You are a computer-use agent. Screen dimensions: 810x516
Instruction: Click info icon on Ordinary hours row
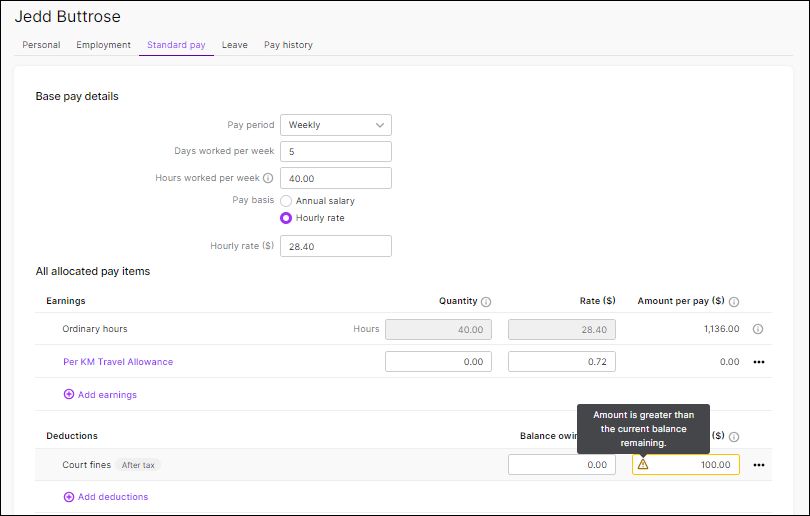(757, 329)
